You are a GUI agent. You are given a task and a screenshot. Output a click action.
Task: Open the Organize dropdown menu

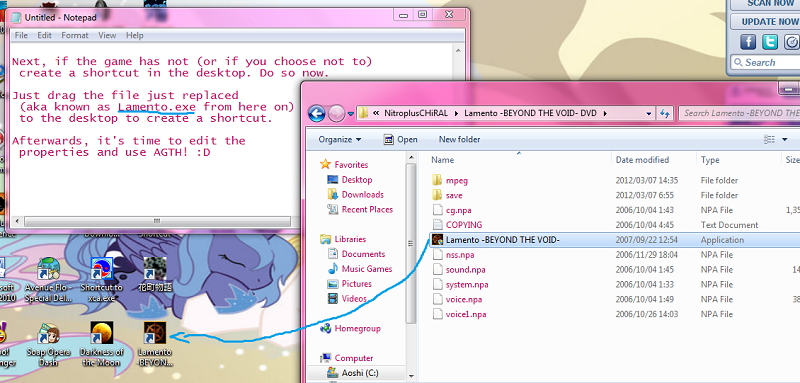pos(339,139)
